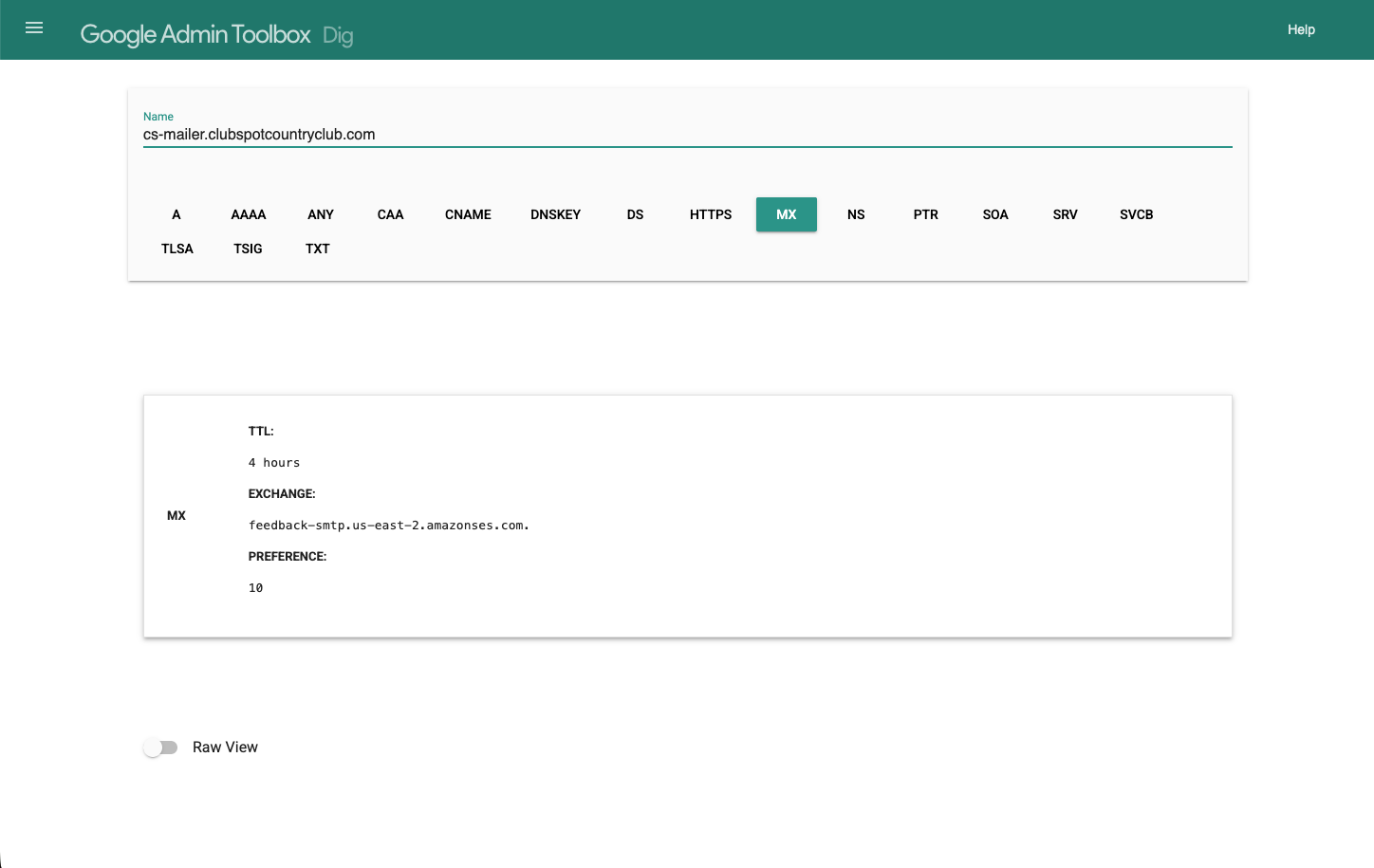Query CAA records
The width and height of the screenshot is (1374, 868).
tap(390, 214)
